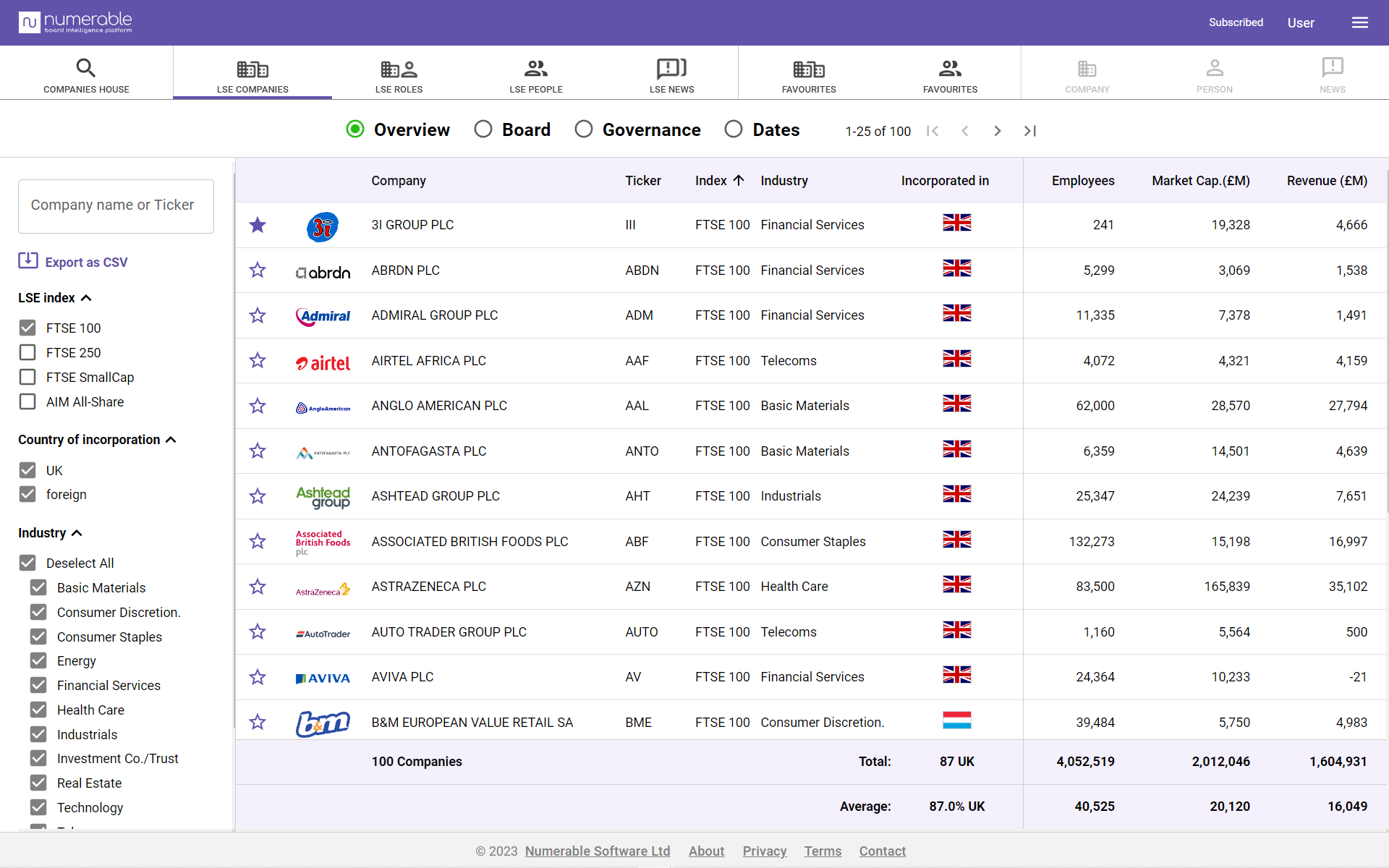Select the Board radio button
This screenshot has width=1389, height=868.
pyautogui.click(x=483, y=129)
